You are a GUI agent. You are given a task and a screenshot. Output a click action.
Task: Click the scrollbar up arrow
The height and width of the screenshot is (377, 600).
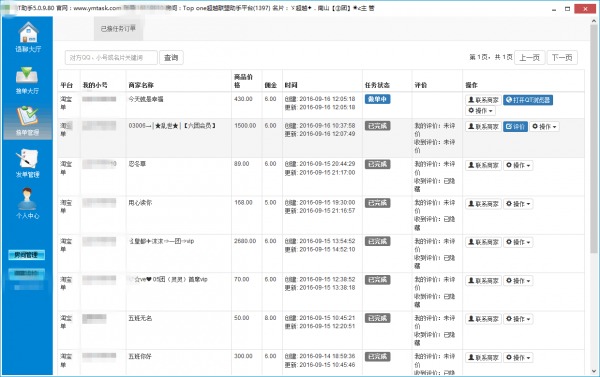pos(594,21)
